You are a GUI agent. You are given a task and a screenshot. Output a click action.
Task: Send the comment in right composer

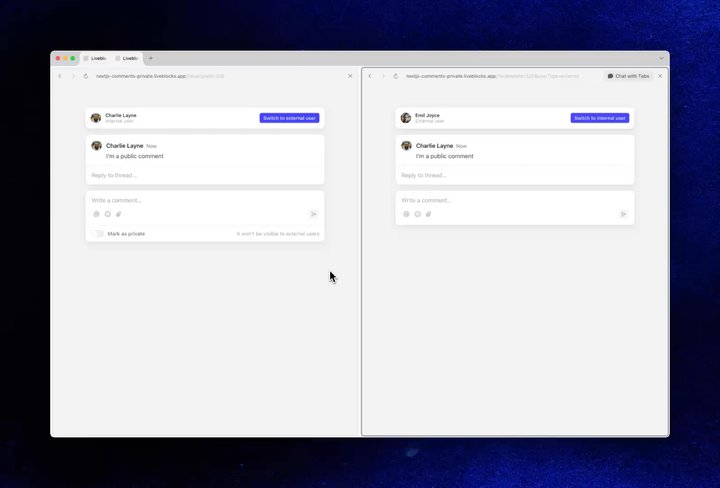pyautogui.click(x=624, y=214)
